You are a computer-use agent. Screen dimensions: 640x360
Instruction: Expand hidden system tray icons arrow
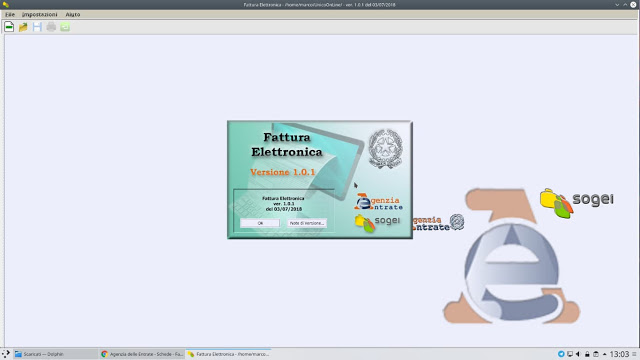point(604,354)
